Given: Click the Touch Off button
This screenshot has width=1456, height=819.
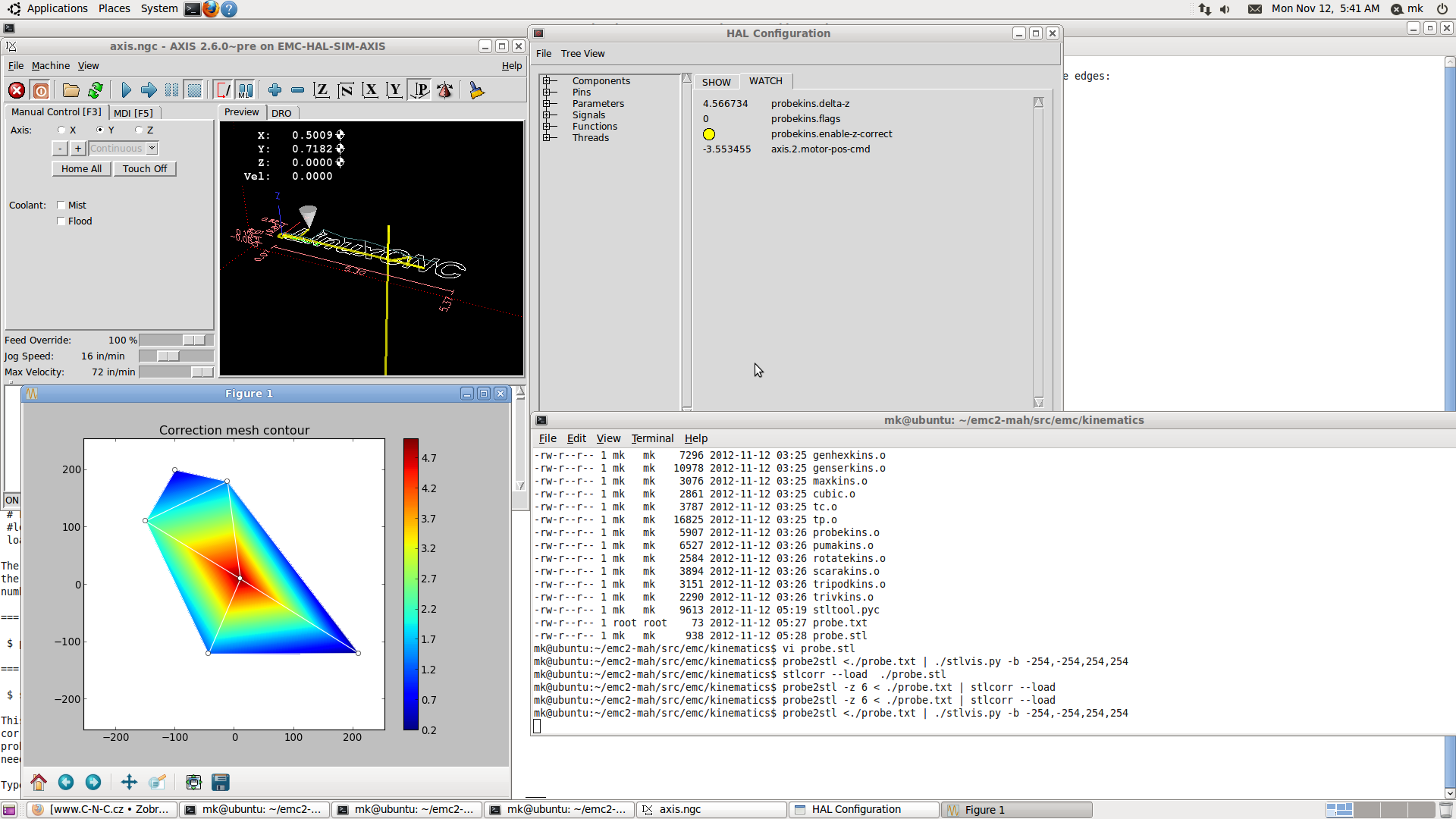Looking at the screenshot, I should 145,169.
